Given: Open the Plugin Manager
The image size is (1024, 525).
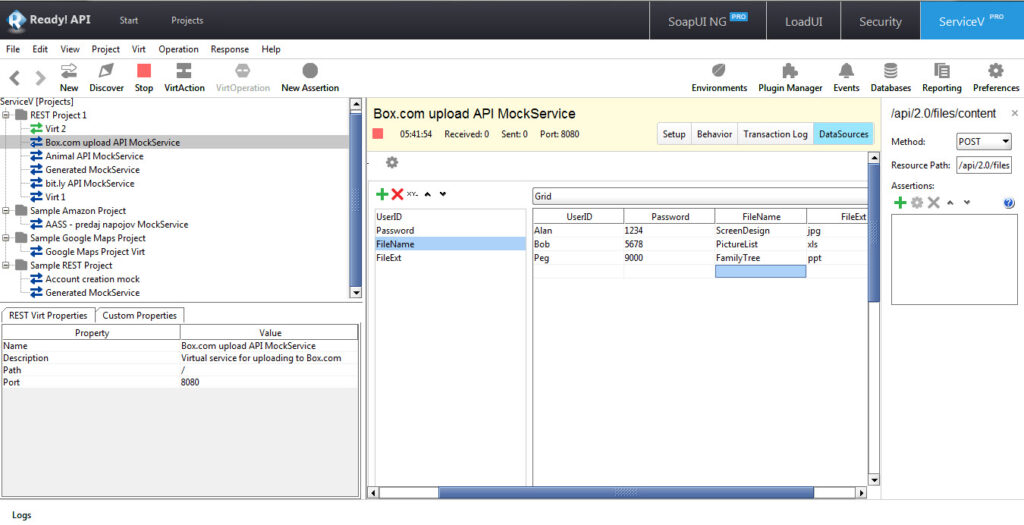Looking at the screenshot, I should [x=790, y=78].
